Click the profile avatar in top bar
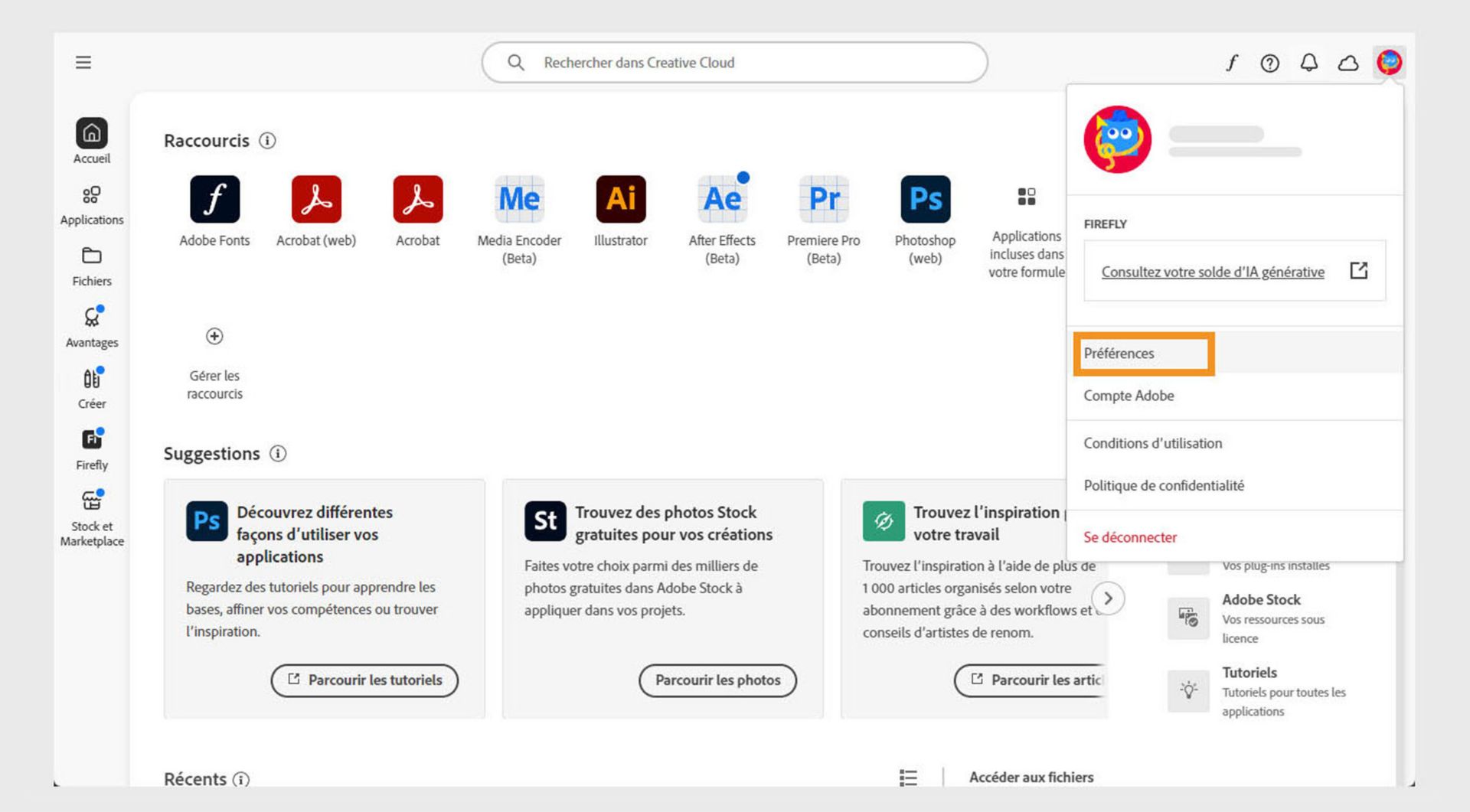Image resolution: width=1470 pixels, height=812 pixels. point(1389,62)
